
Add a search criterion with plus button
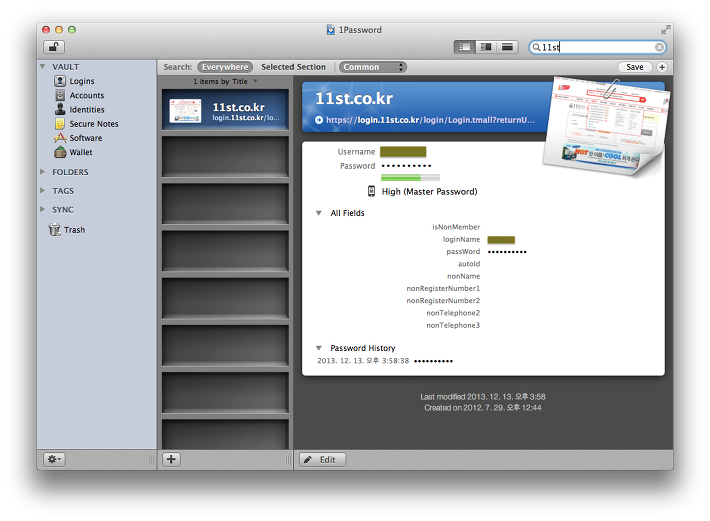pos(662,67)
